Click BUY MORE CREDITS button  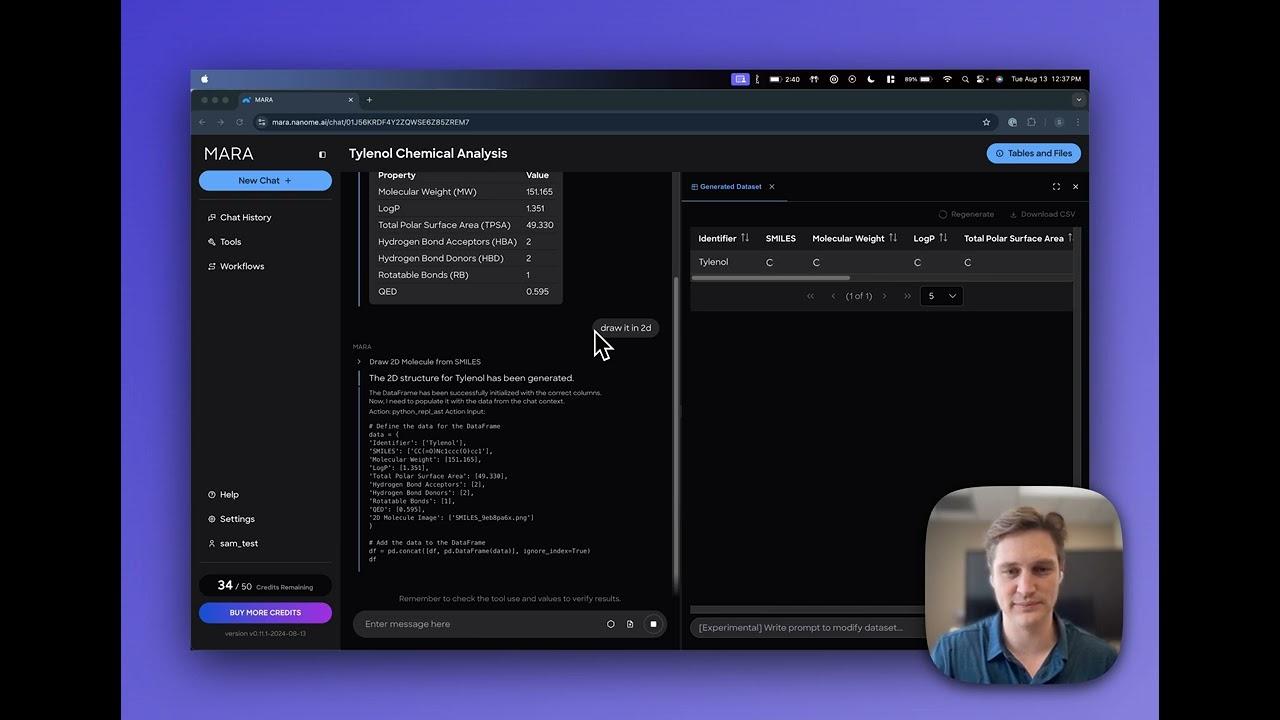tap(265, 613)
